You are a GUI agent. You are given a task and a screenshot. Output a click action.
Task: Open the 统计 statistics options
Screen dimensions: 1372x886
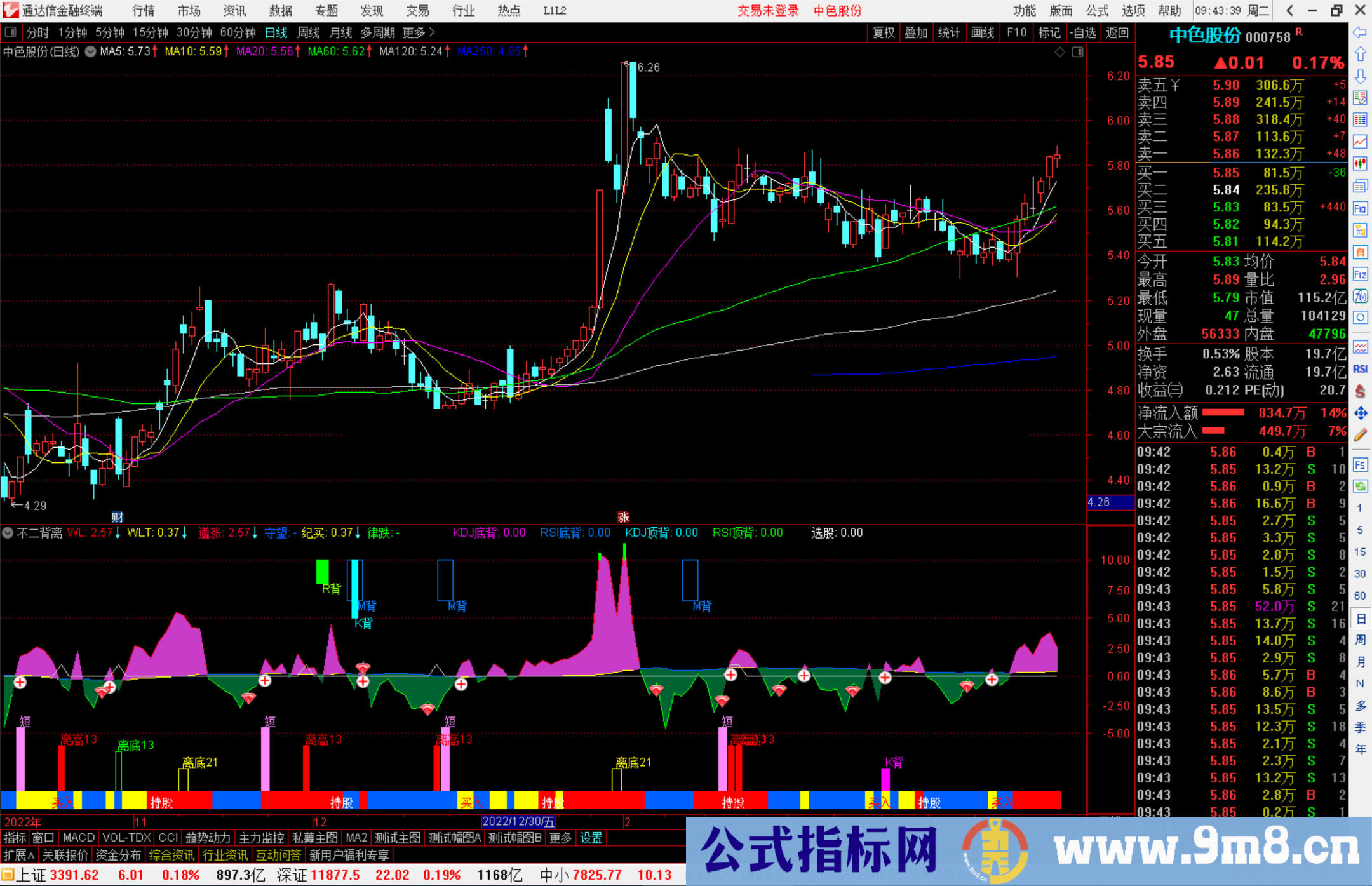coord(949,32)
